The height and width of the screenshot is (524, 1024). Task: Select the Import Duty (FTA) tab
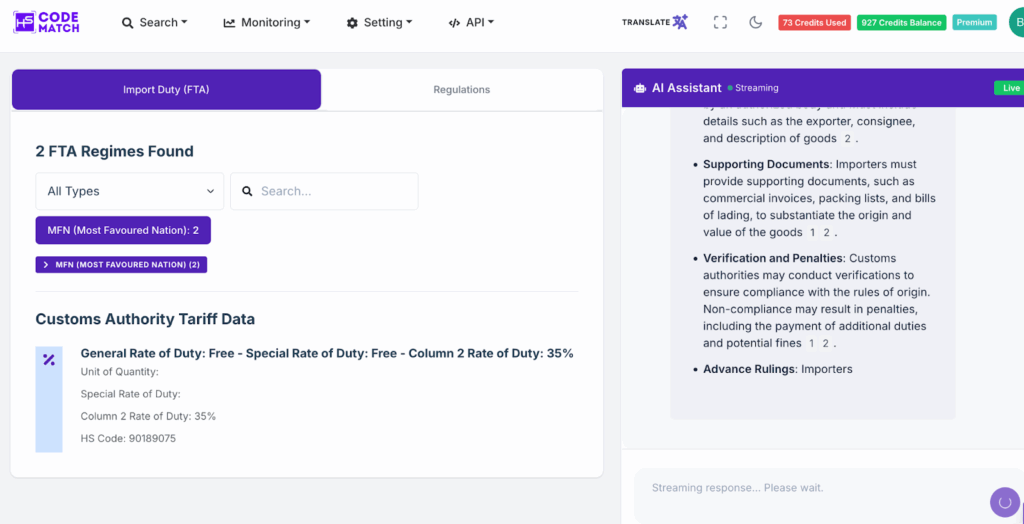click(x=166, y=90)
